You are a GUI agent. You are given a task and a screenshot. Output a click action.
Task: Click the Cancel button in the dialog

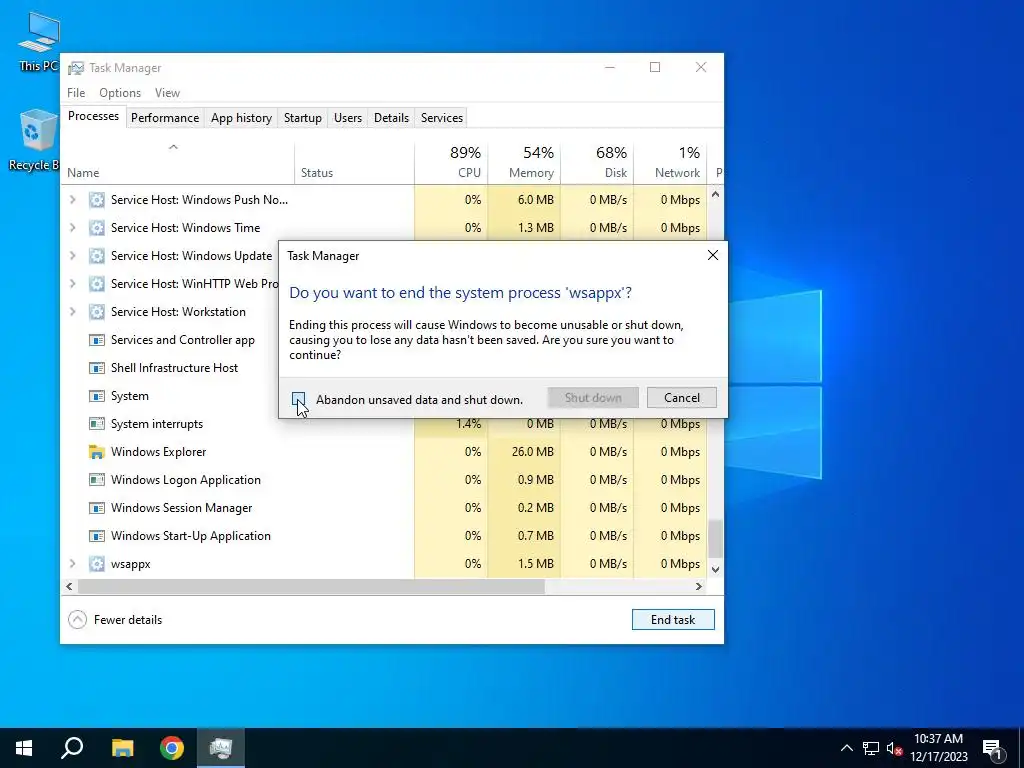[681, 398]
